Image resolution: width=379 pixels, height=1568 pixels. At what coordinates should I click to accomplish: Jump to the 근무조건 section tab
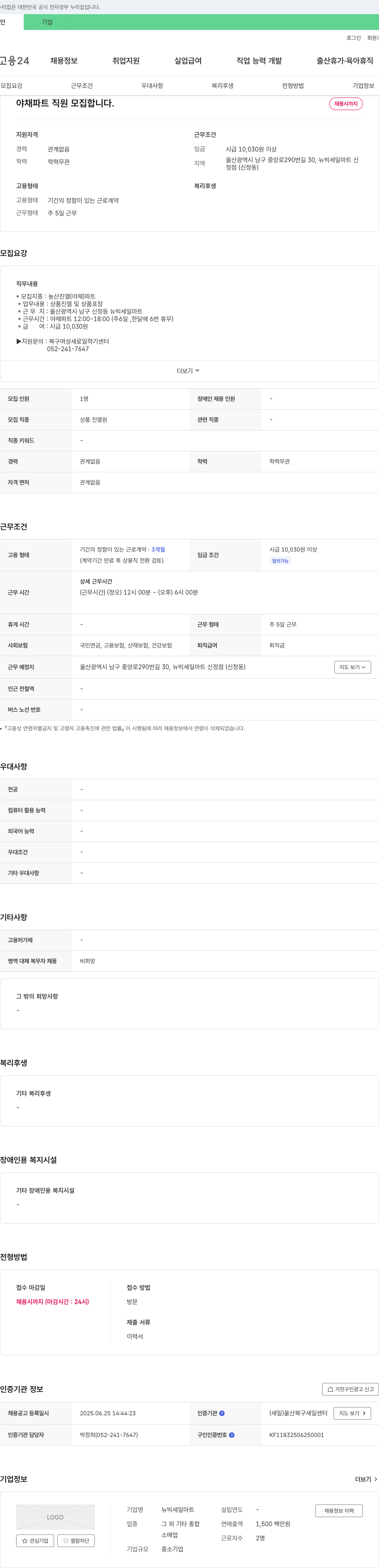(82, 86)
